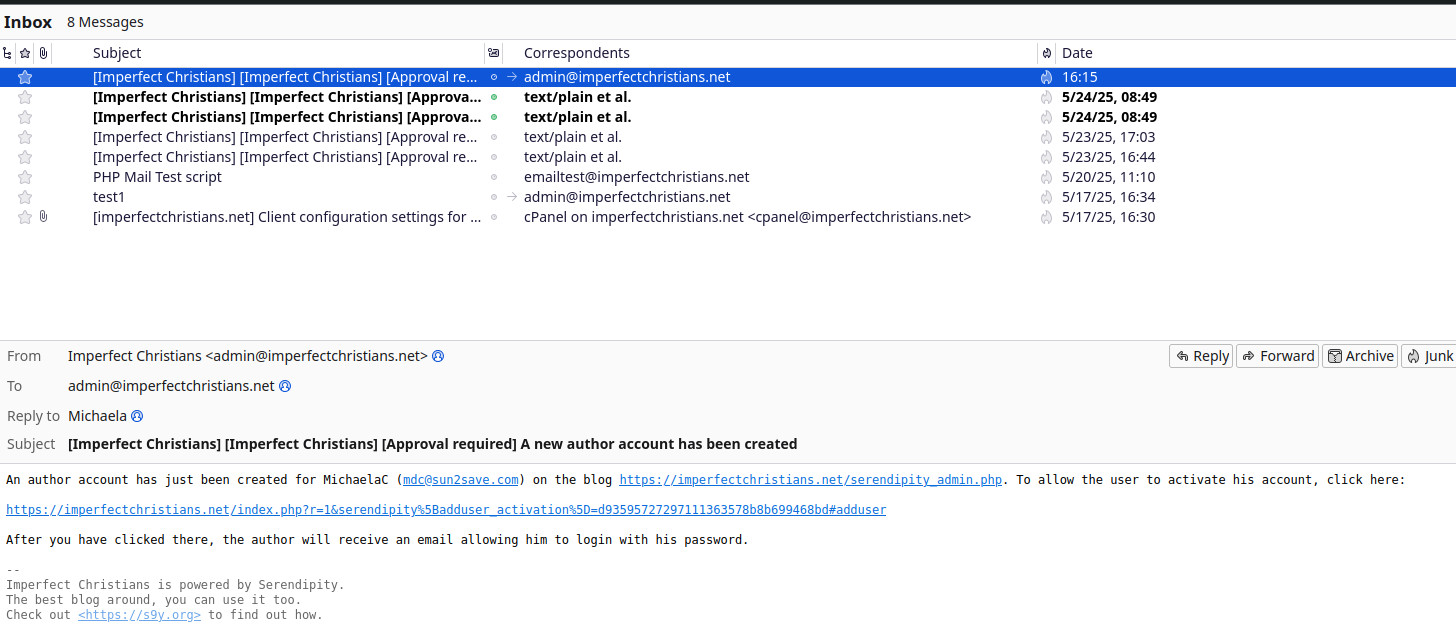Click the paperclip icon on the cPanel configuration message
The width and height of the screenshot is (1456, 629).
[42, 217]
